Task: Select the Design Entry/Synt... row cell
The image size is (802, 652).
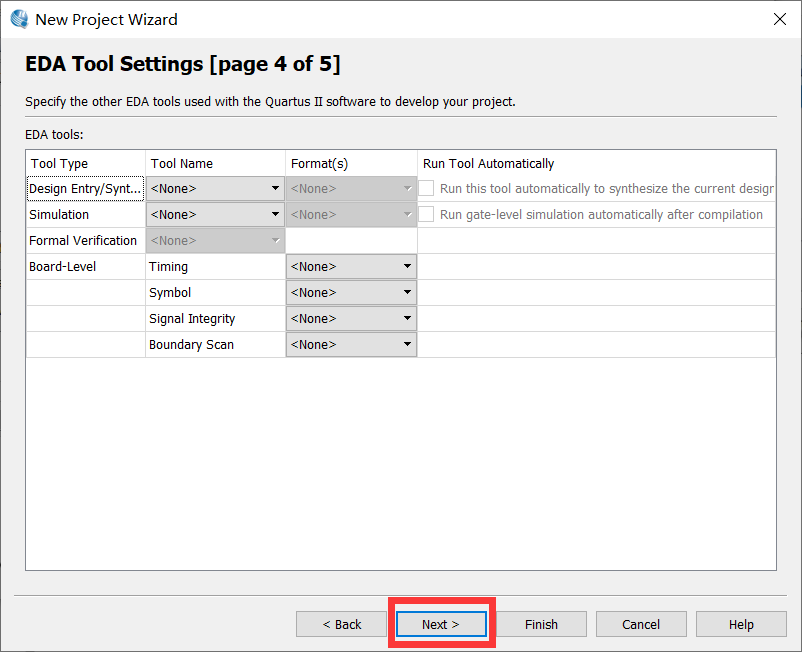Action: tap(85, 189)
